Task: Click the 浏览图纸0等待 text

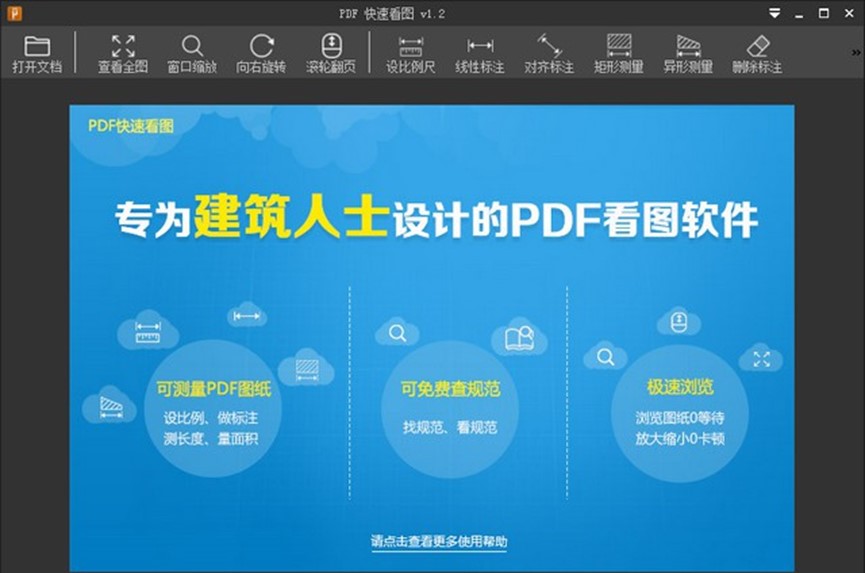Action: click(680, 417)
